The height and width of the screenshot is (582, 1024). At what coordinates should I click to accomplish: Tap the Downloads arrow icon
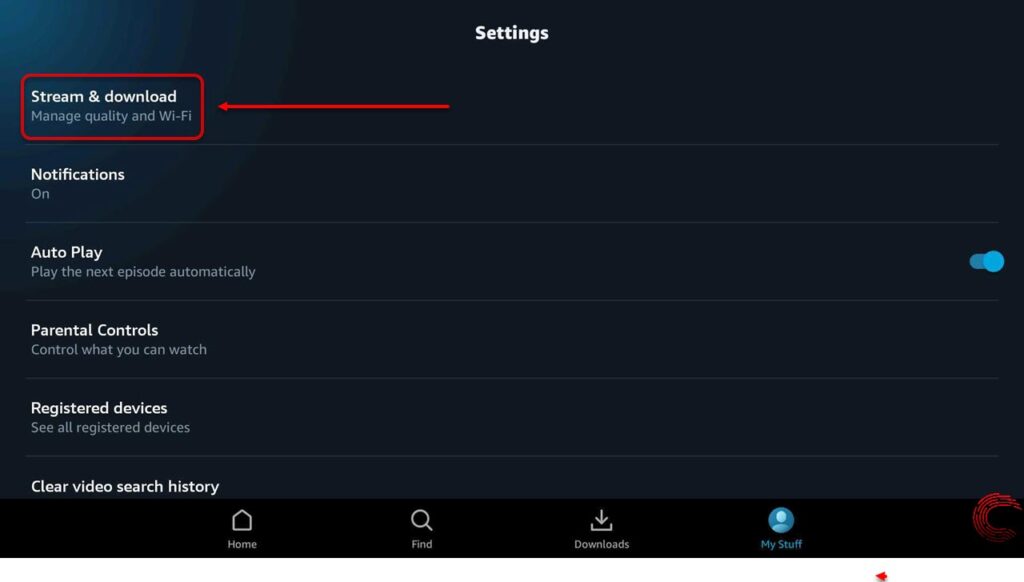[x=601, y=521]
